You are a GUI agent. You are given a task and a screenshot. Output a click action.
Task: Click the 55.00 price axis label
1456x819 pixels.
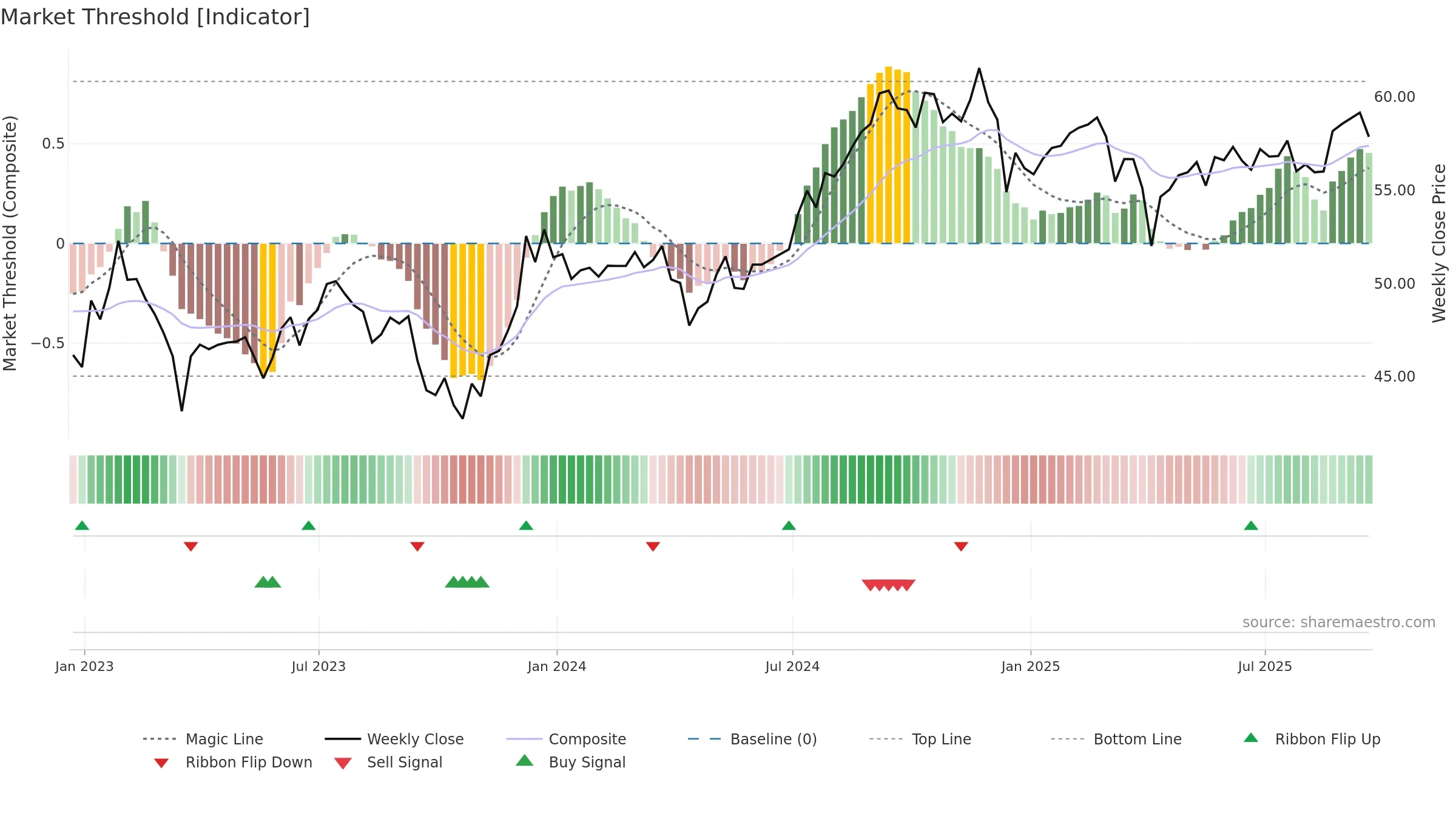tap(1395, 190)
